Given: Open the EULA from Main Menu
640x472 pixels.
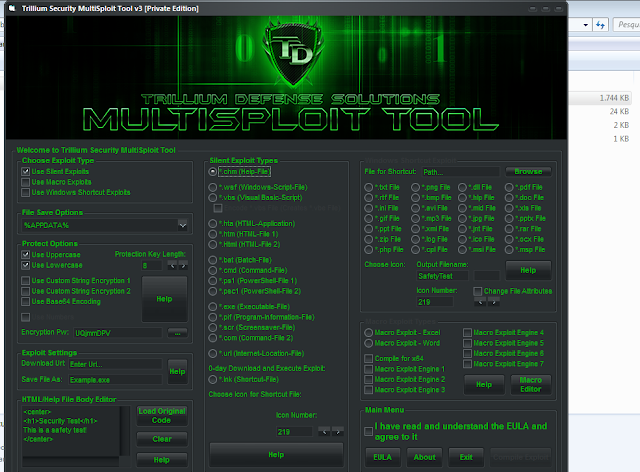Looking at the screenshot, I should point(382,457).
